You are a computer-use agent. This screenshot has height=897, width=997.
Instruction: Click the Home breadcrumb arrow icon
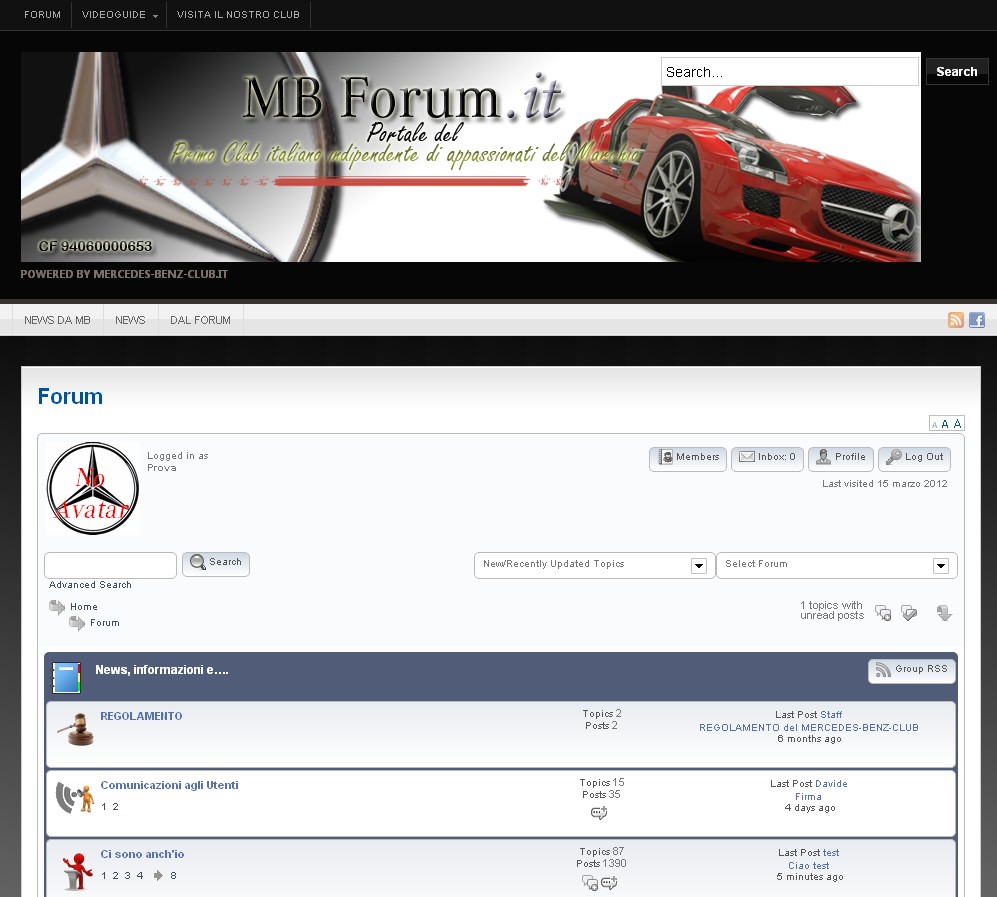57,607
